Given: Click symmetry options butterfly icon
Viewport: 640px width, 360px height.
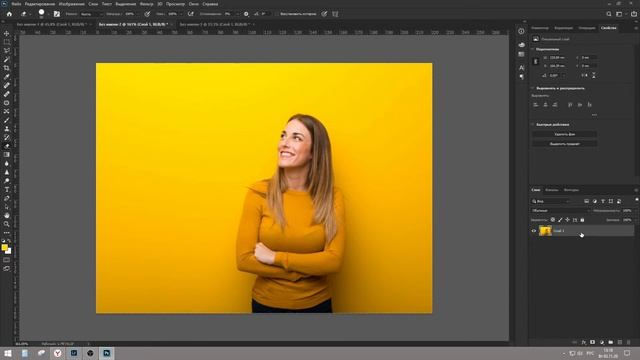Looking at the screenshot, I should (335, 14).
